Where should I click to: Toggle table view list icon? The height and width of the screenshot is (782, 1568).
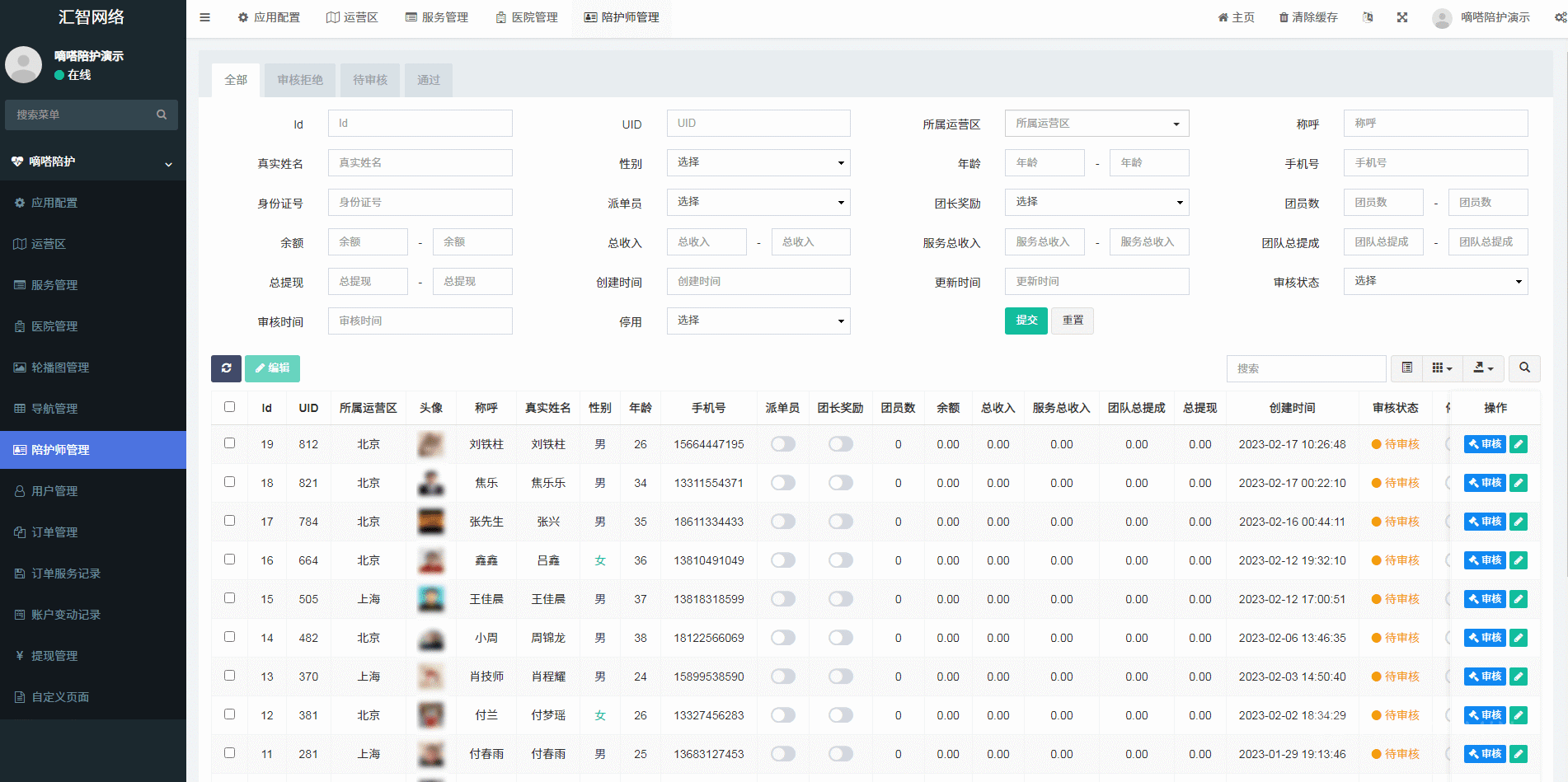1407,368
